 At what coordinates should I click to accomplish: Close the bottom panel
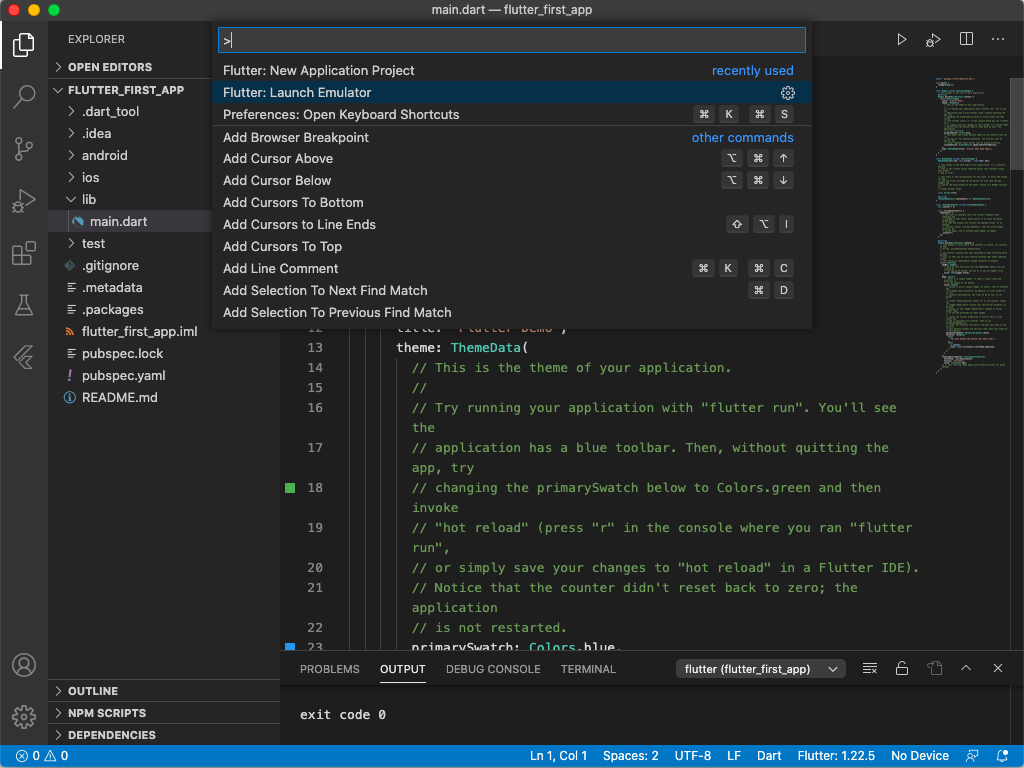pos(997,668)
